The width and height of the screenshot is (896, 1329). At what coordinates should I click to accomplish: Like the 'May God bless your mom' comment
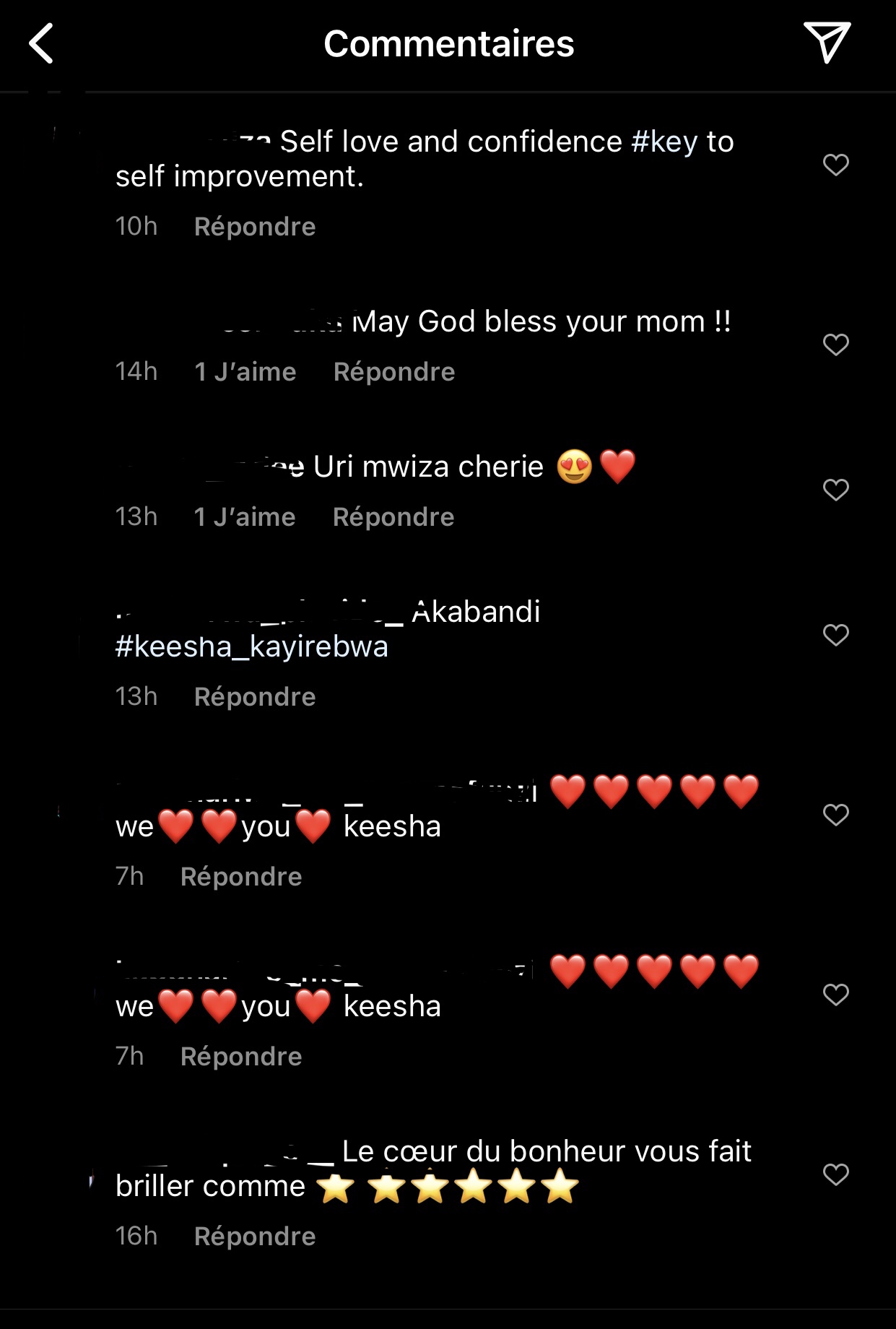835,345
